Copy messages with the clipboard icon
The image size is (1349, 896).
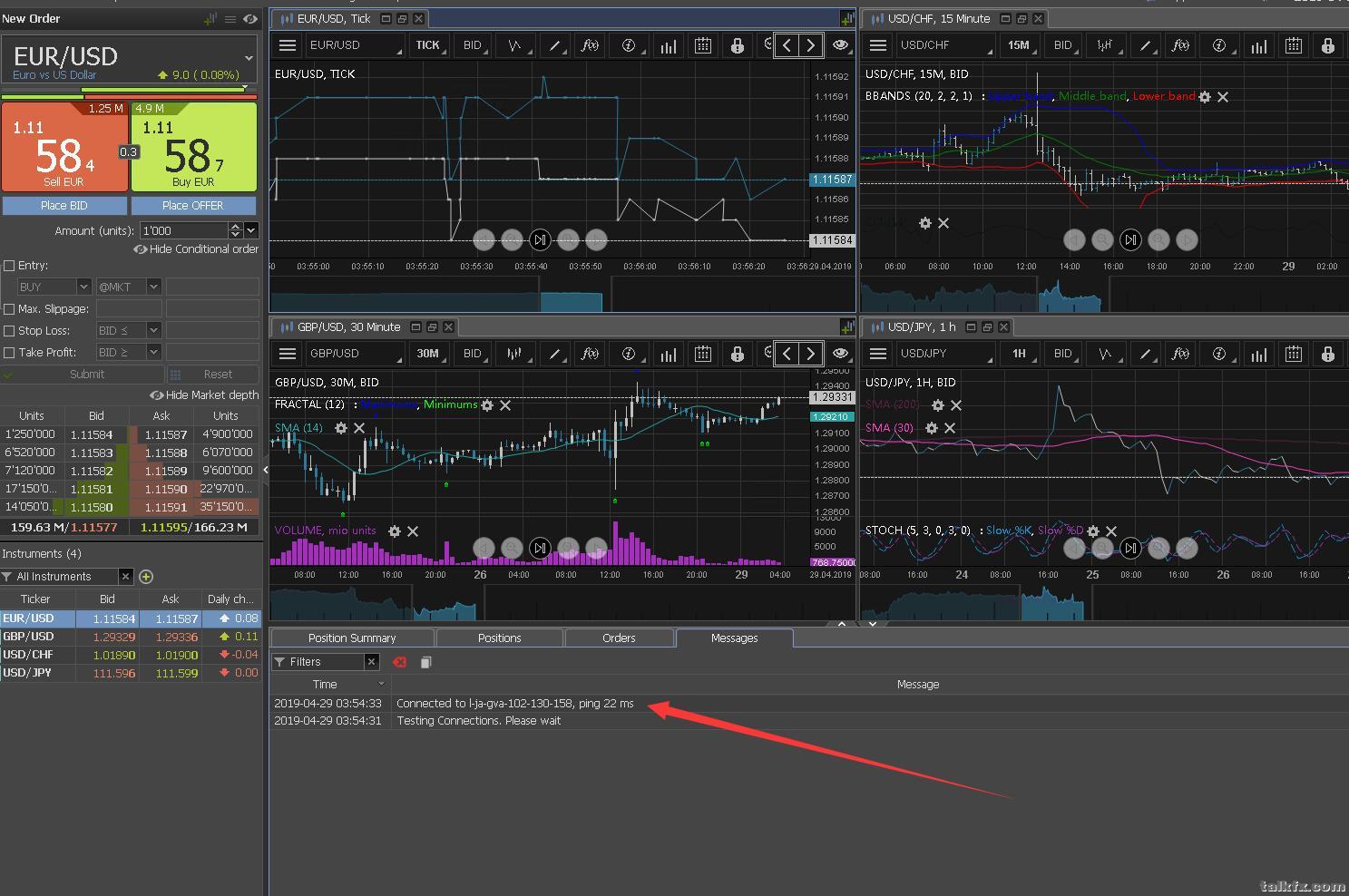coord(425,662)
